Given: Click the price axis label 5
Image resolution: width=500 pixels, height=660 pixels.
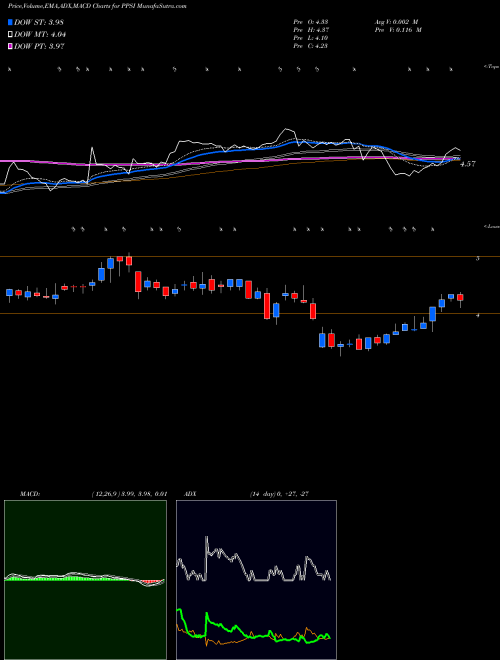Looking at the screenshot, I should pos(477,258).
